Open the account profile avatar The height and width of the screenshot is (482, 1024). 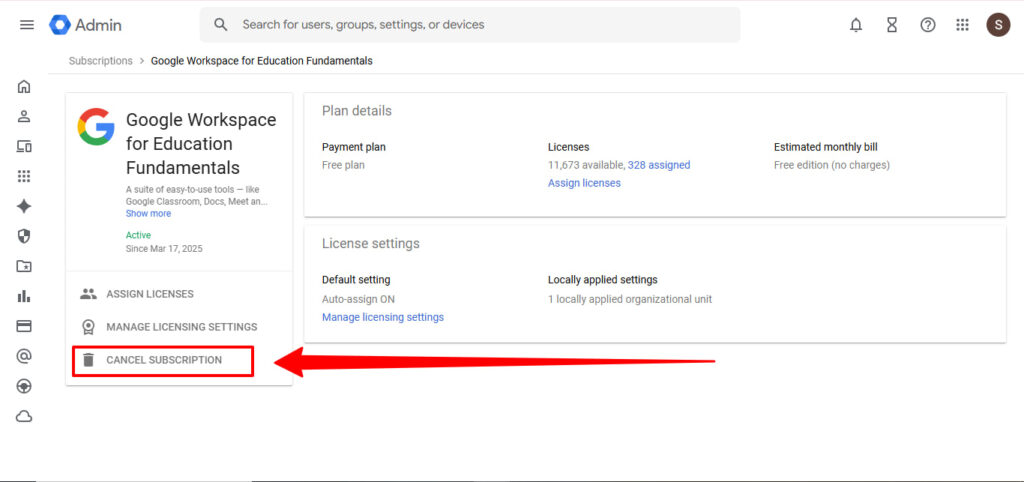tap(998, 25)
